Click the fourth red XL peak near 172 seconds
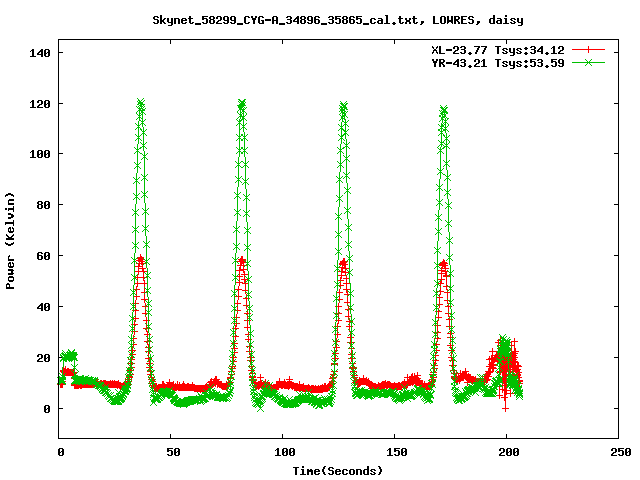 443,264
